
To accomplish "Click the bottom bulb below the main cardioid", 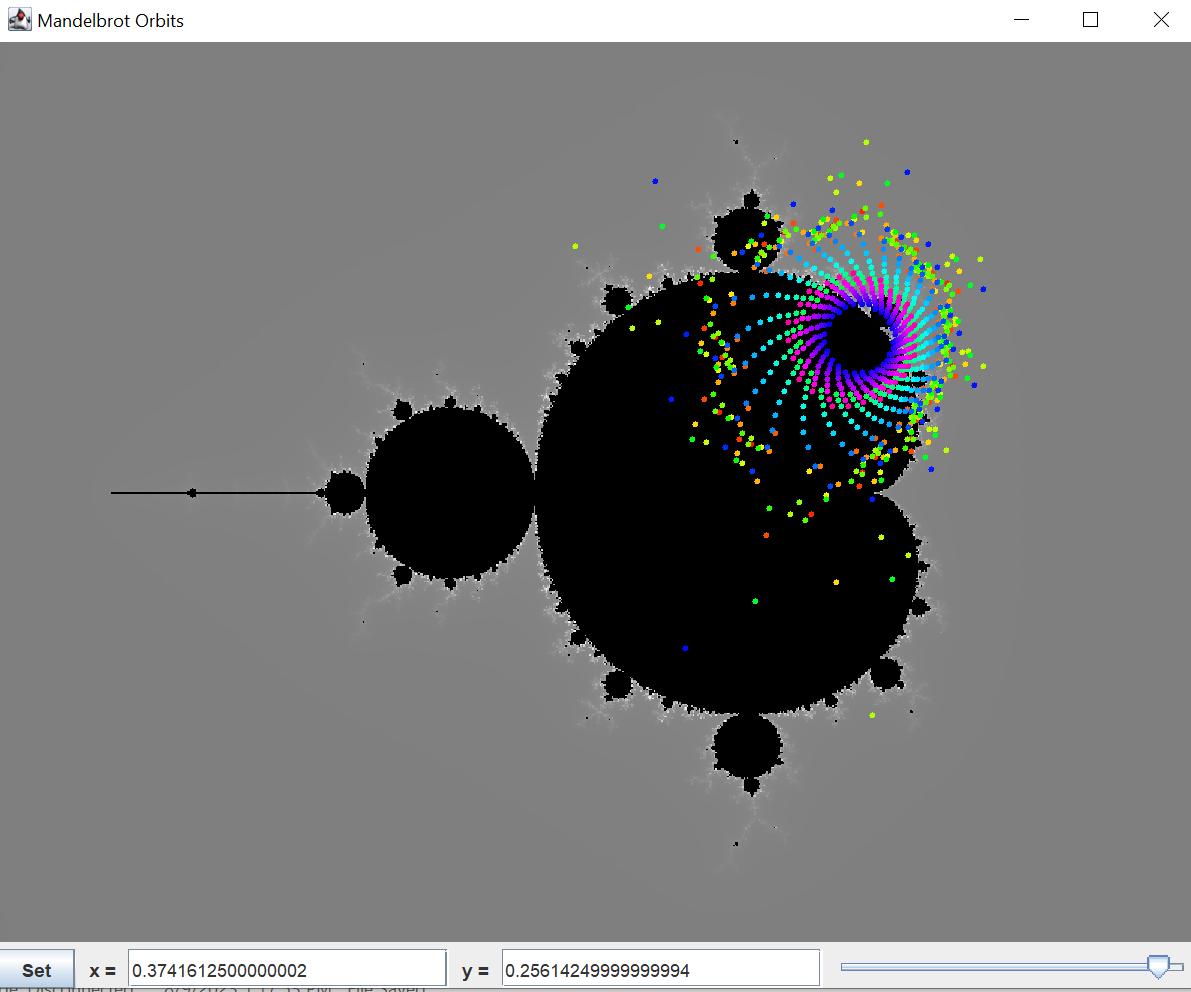I will [x=747, y=748].
